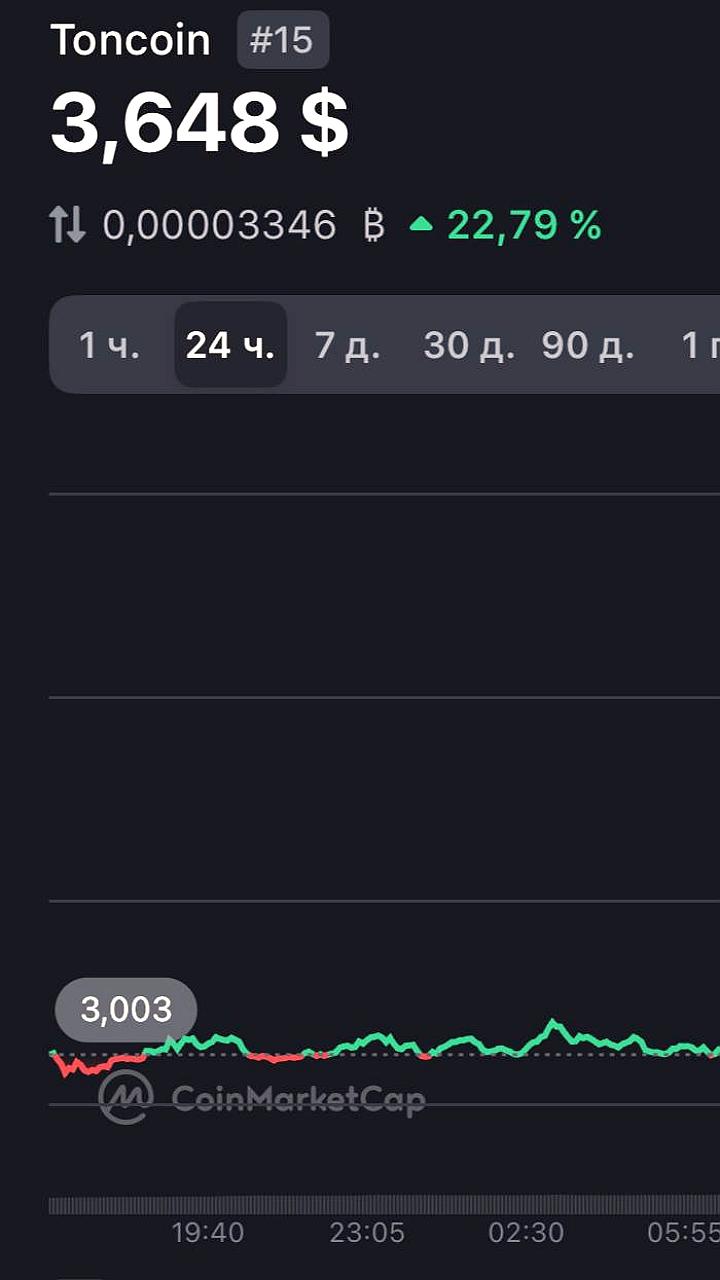This screenshot has height=1280, width=720.
Task: Switch chart to 30 д. range
Action: tap(469, 345)
